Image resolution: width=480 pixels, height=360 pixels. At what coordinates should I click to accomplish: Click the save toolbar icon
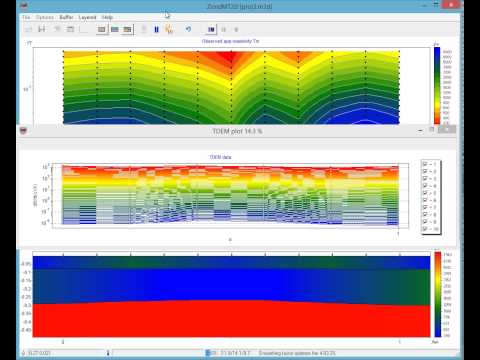coord(42,29)
